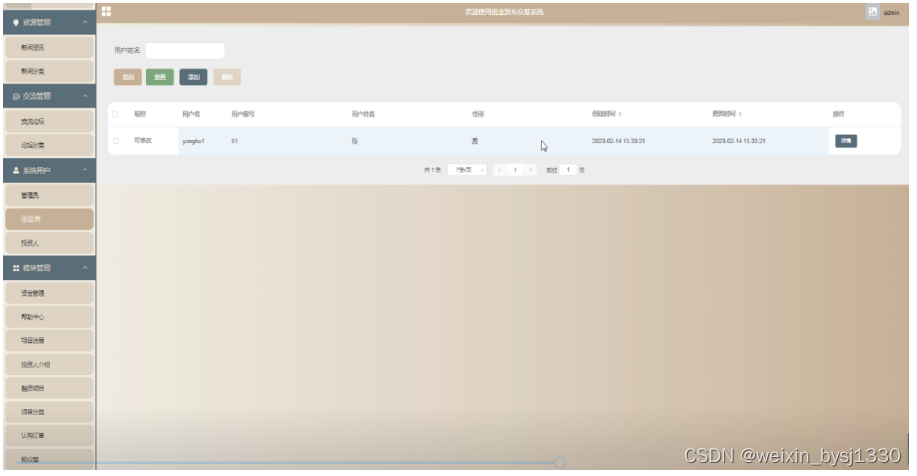Open 交流论坛 in the sidebar
The height and width of the screenshot is (476, 917).
tap(49, 122)
